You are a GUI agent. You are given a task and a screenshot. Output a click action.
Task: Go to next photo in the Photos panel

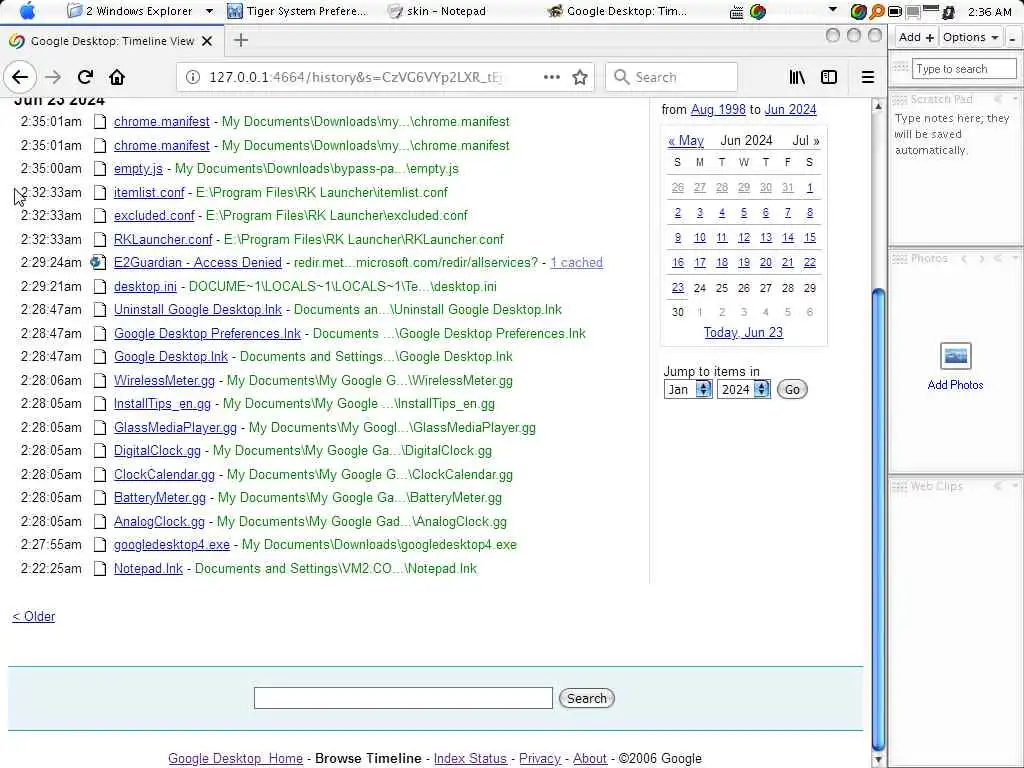[981, 259]
